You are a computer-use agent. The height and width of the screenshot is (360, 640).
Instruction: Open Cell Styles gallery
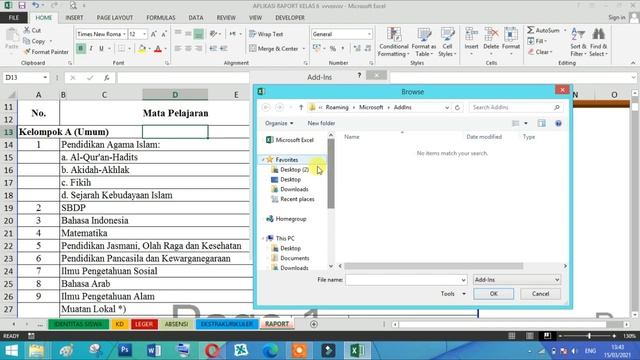(x=447, y=42)
